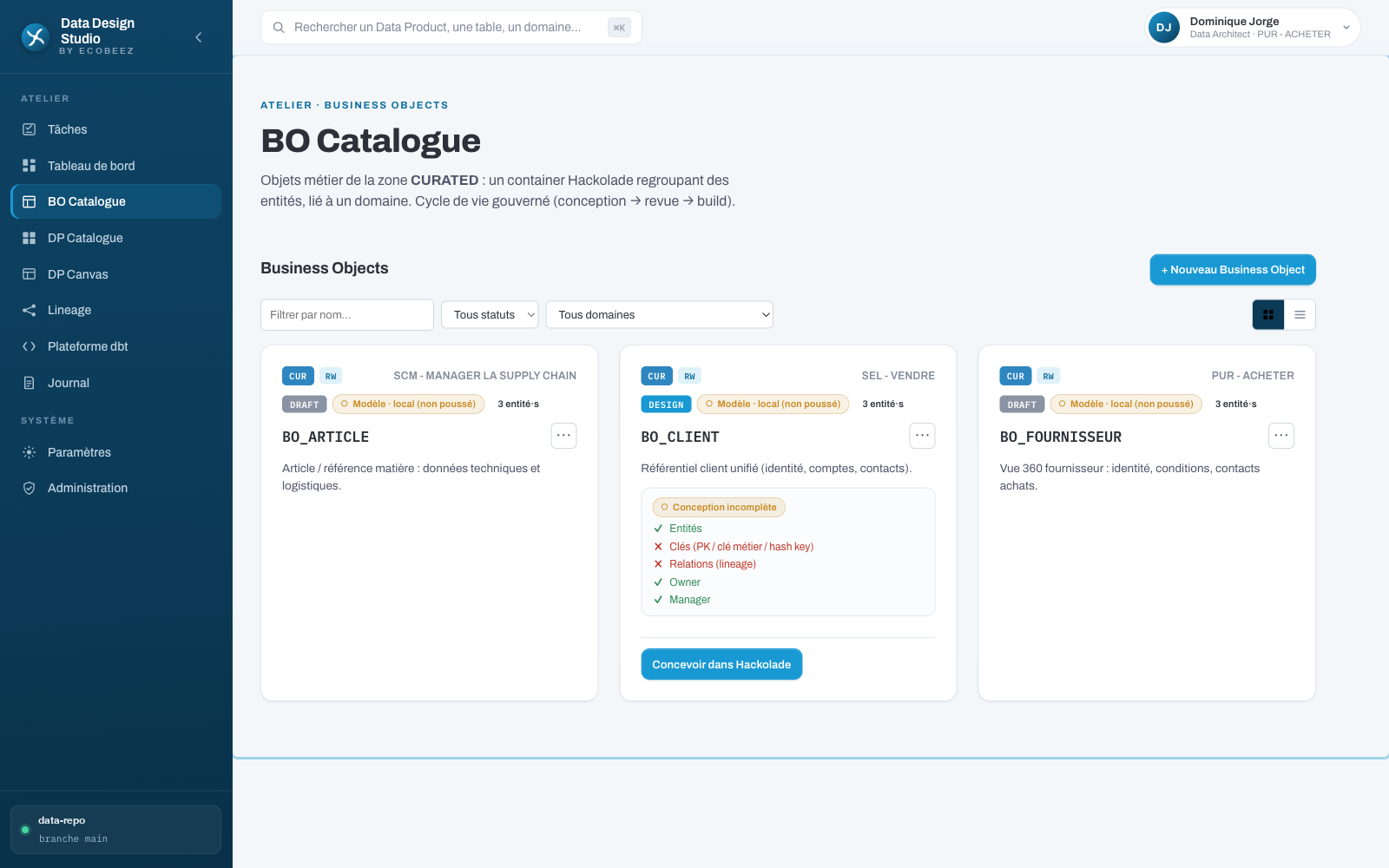Click the search magnifier icon
Image resolution: width=1389 pixels, height=868 pixels.
coord(279,28)
